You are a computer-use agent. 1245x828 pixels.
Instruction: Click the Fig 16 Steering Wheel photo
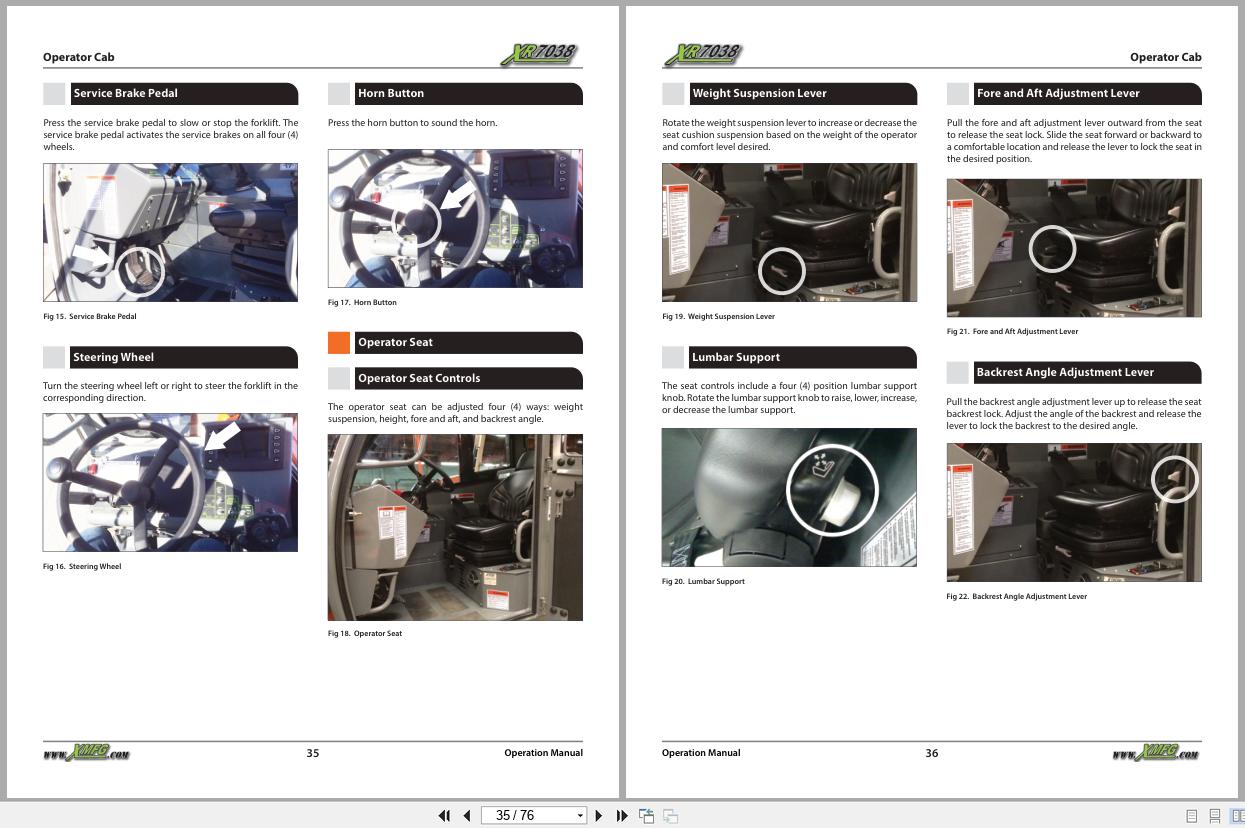point(170,482)
